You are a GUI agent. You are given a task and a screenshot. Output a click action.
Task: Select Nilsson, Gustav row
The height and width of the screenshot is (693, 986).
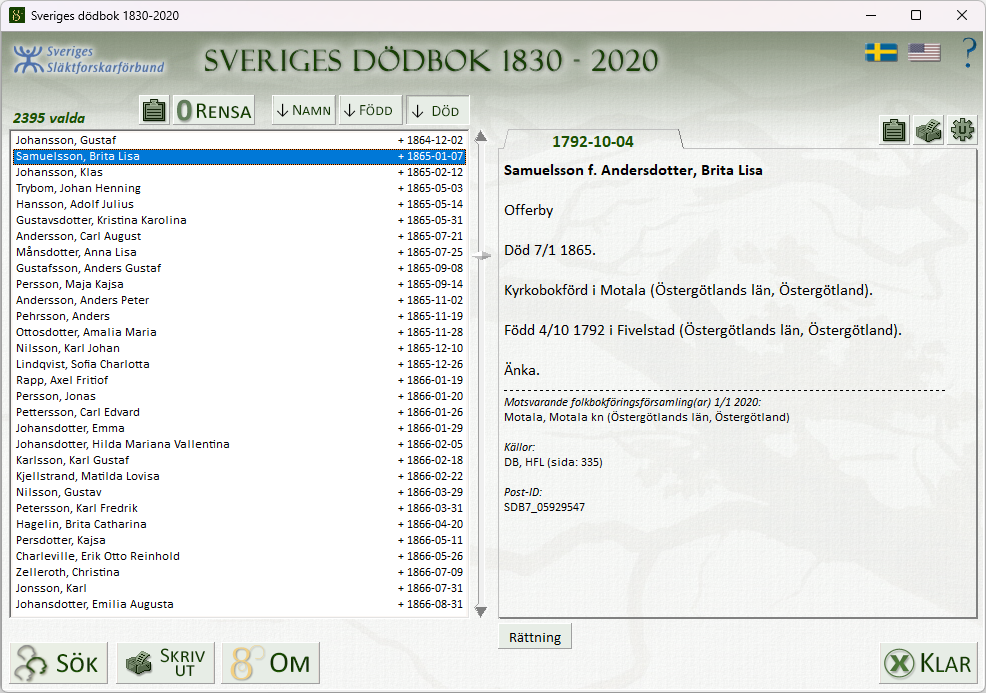(x=239, y=492)
